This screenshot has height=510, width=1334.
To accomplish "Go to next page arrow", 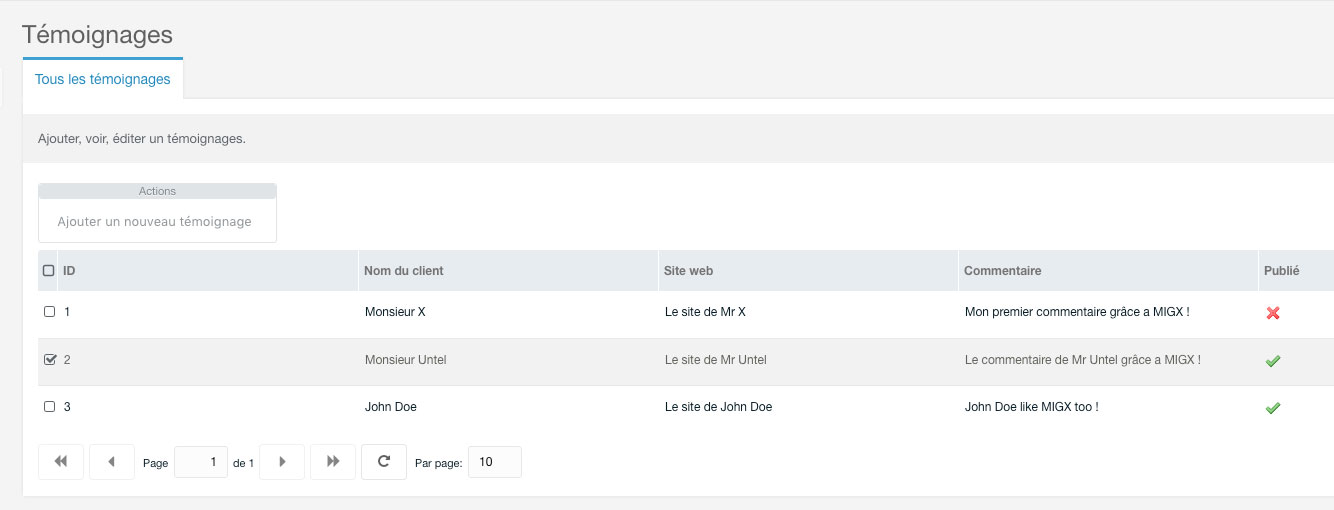I will tap(282, 462).
